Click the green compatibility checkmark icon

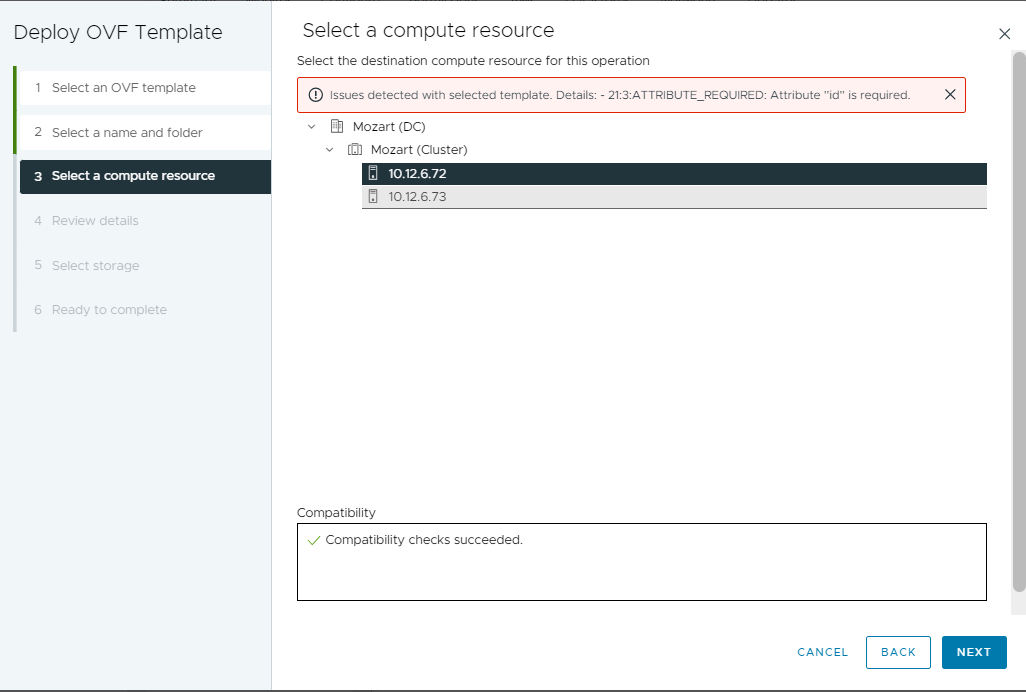pyautogui.click(x=313, y=540)
